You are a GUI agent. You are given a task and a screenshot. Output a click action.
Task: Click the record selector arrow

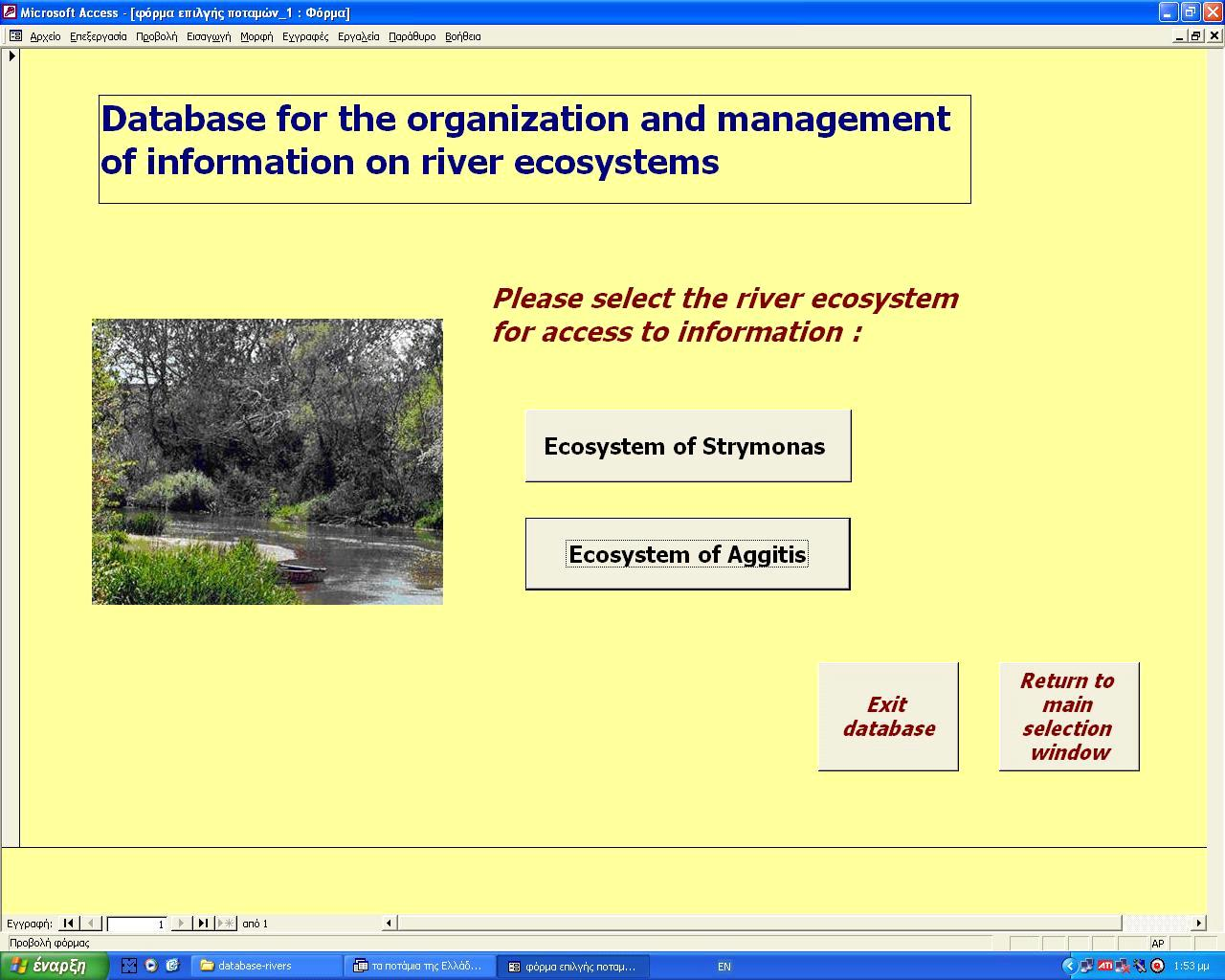pyautogui.click(x=11, y=56)
